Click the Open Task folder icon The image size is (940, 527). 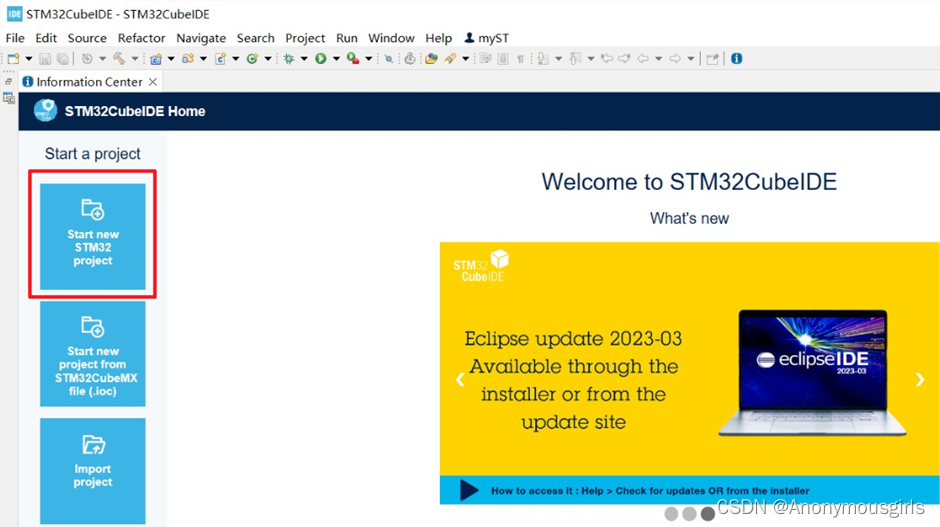click(x=431, y=59)
